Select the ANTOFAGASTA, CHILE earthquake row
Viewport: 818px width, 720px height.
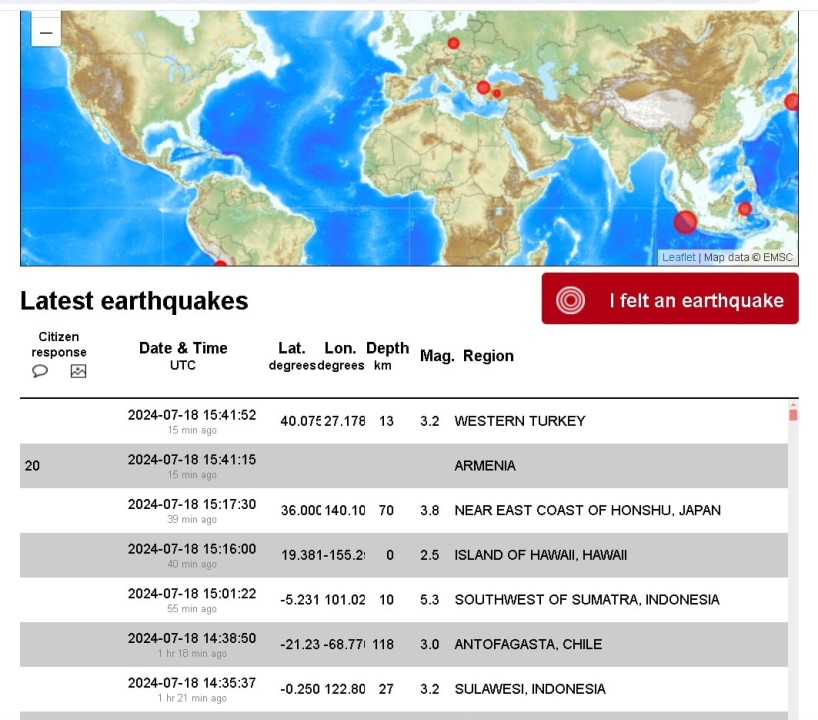click(x=528, y=644)
